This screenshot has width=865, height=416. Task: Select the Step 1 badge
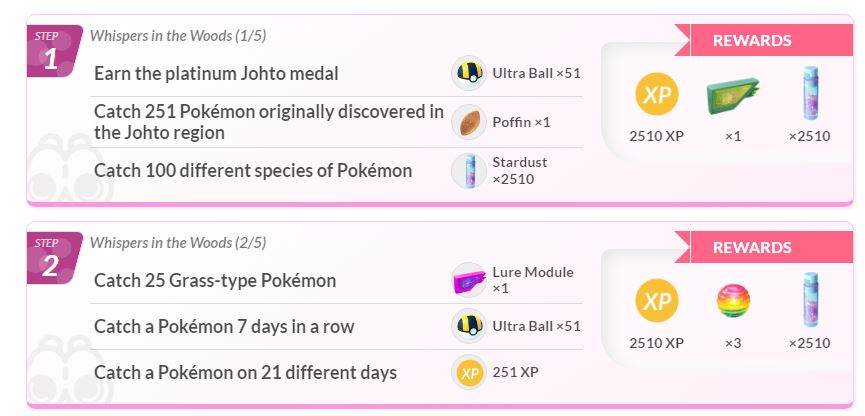tap(51, 53)
